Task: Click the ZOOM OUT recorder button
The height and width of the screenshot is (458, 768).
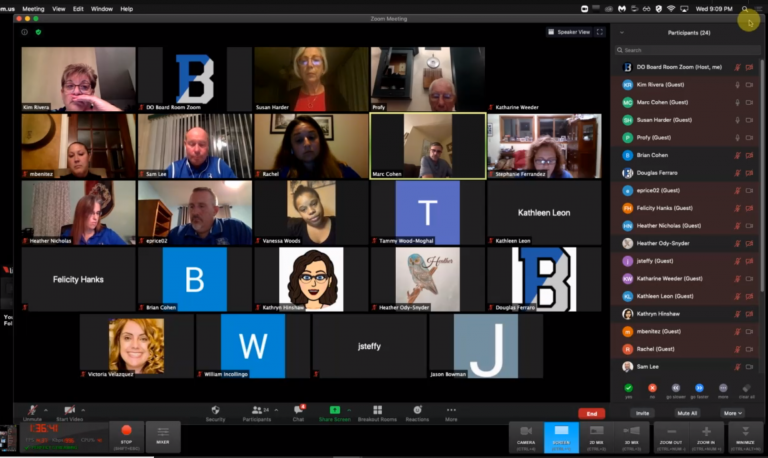Action: 671,436
